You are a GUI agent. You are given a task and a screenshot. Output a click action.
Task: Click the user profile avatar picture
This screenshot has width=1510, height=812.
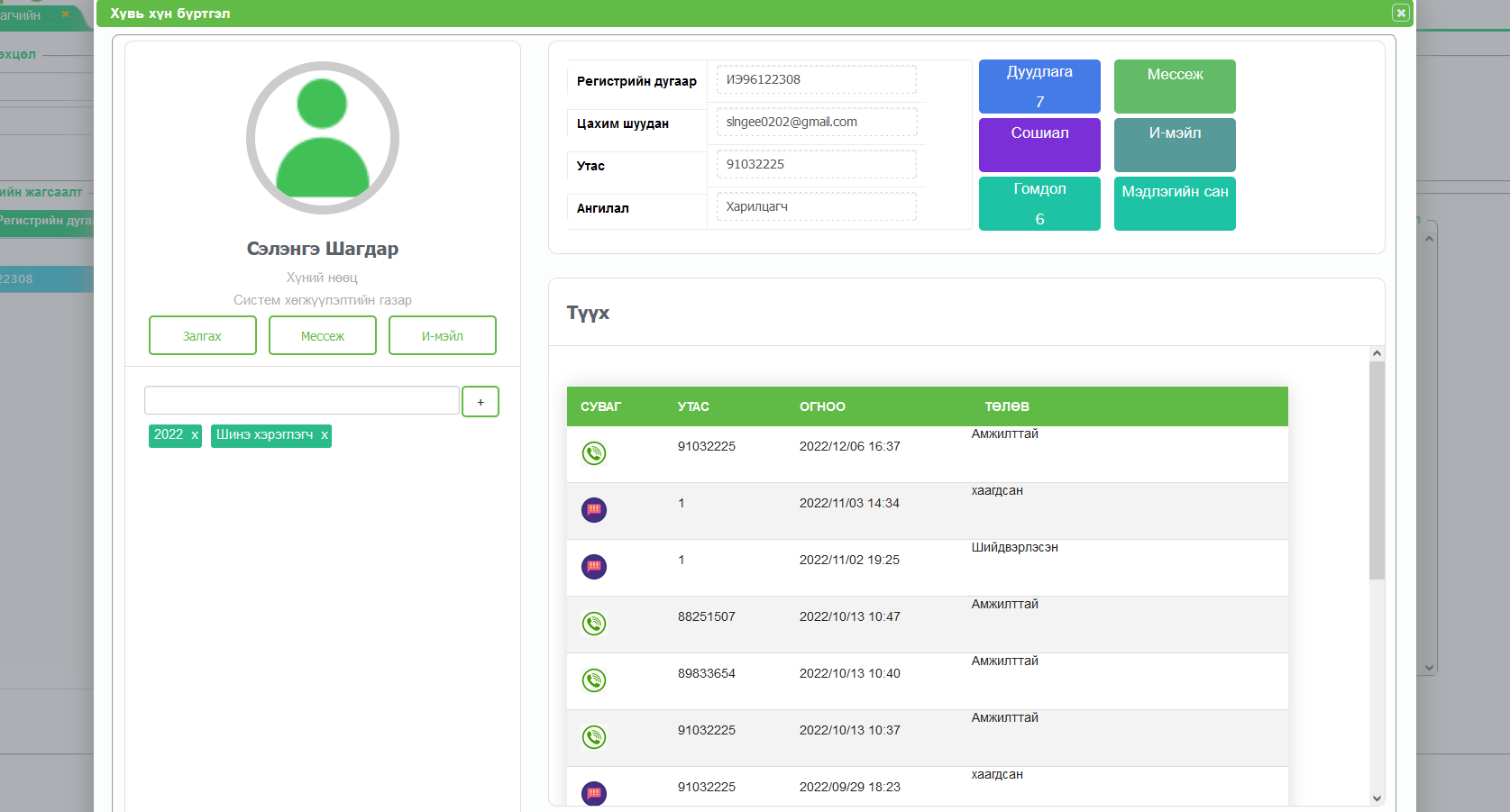pyautogui.click(x=323, y=138)
